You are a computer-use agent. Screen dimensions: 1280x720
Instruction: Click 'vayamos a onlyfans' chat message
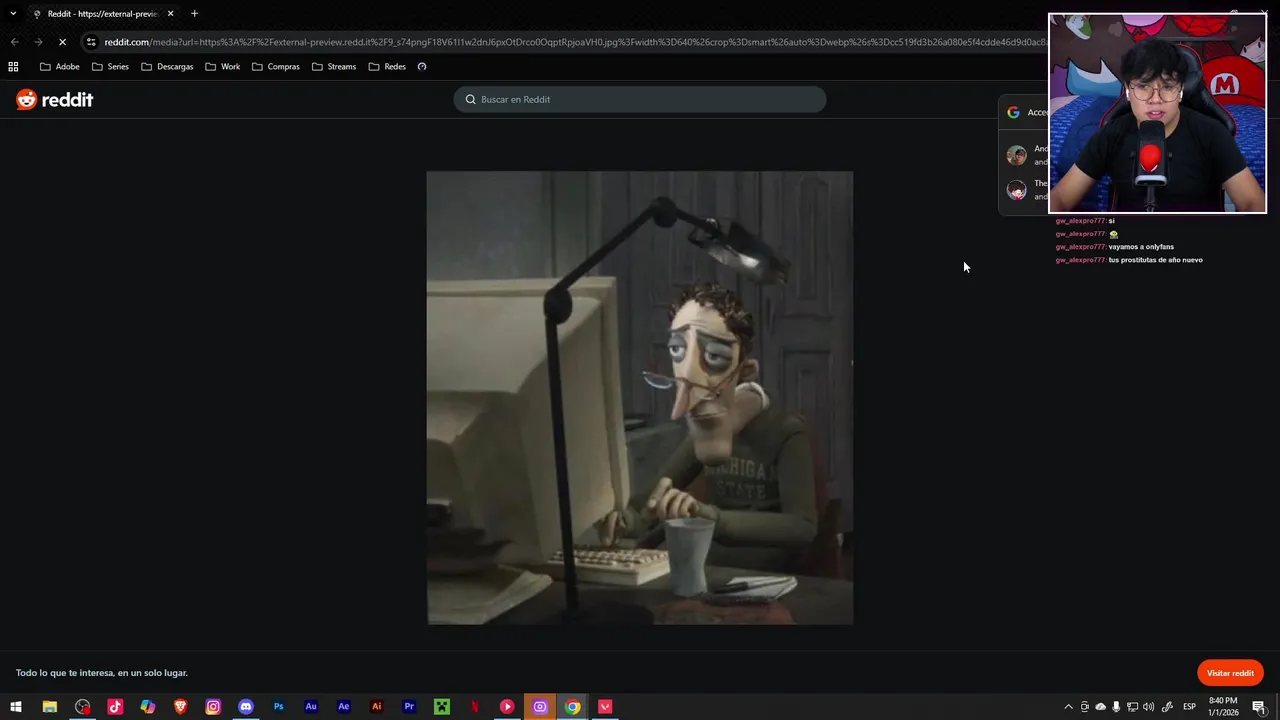pos(1141,247)
